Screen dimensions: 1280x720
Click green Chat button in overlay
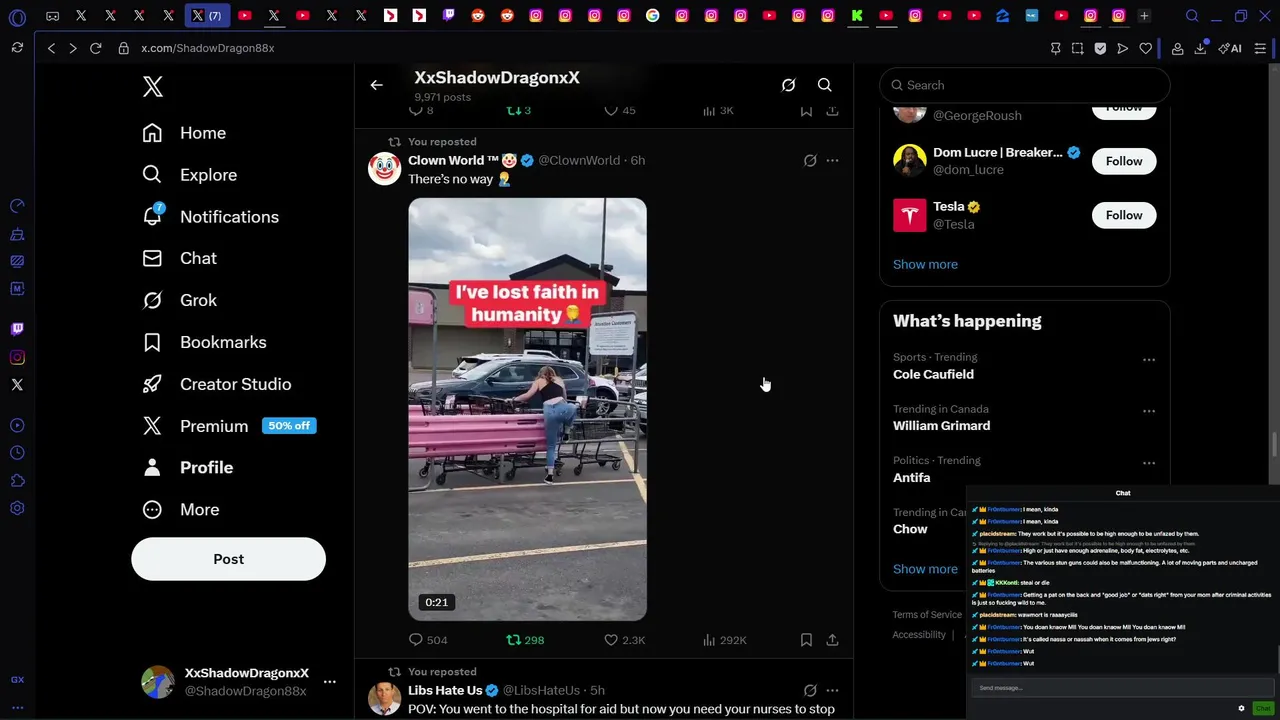coord(1262,708)
